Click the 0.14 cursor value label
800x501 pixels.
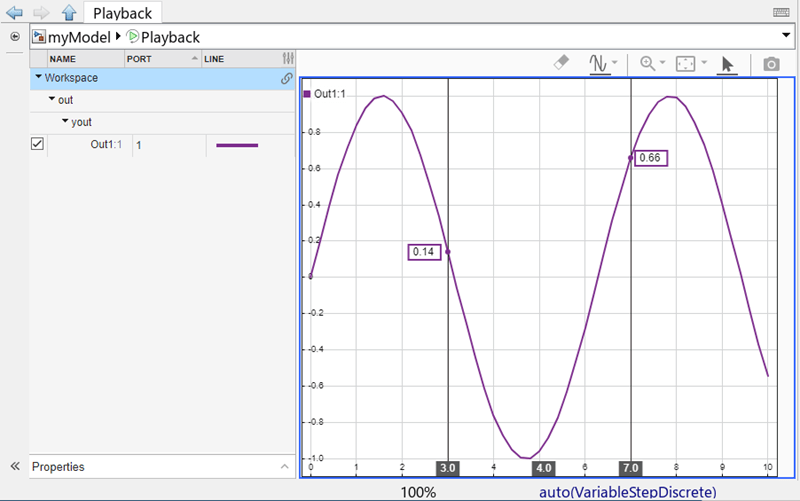click(x=424, y=252)
